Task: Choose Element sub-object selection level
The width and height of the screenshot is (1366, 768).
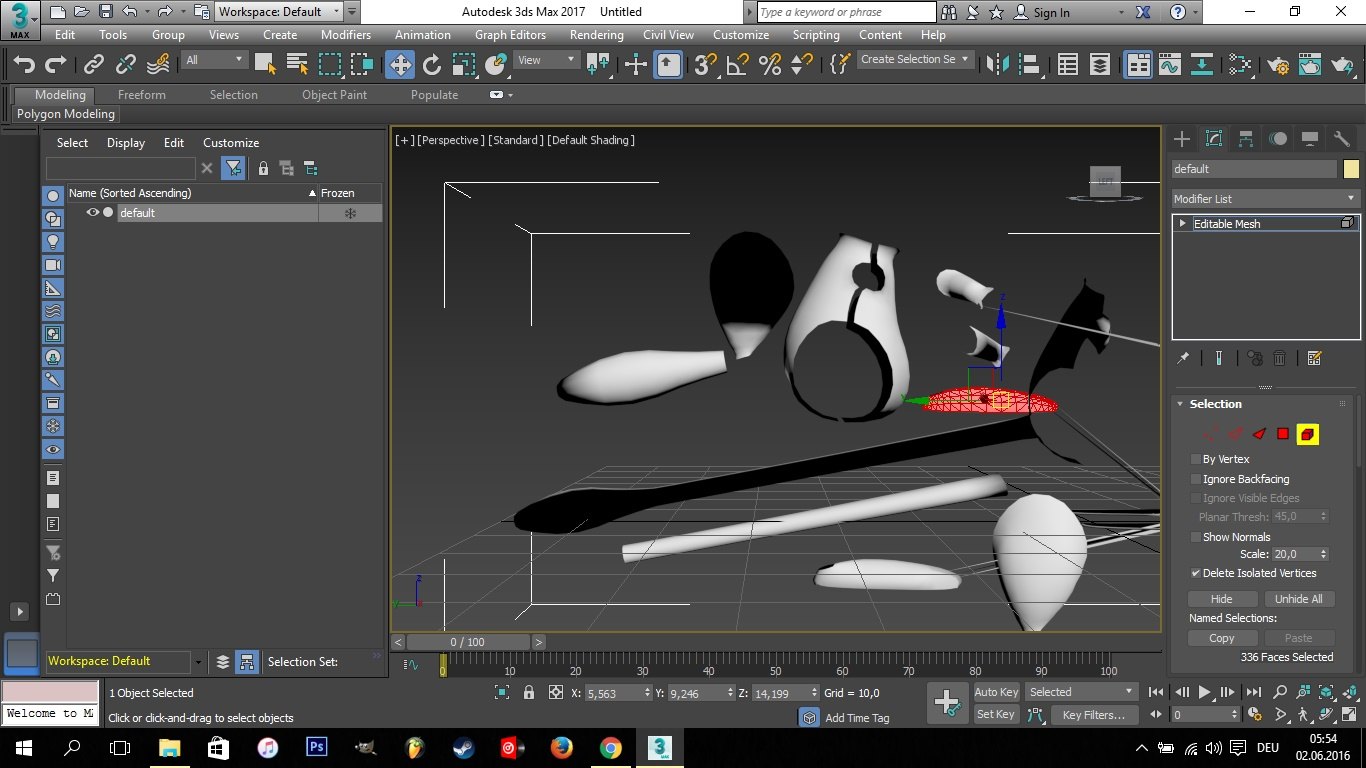Action: (x=1308, y=434)
